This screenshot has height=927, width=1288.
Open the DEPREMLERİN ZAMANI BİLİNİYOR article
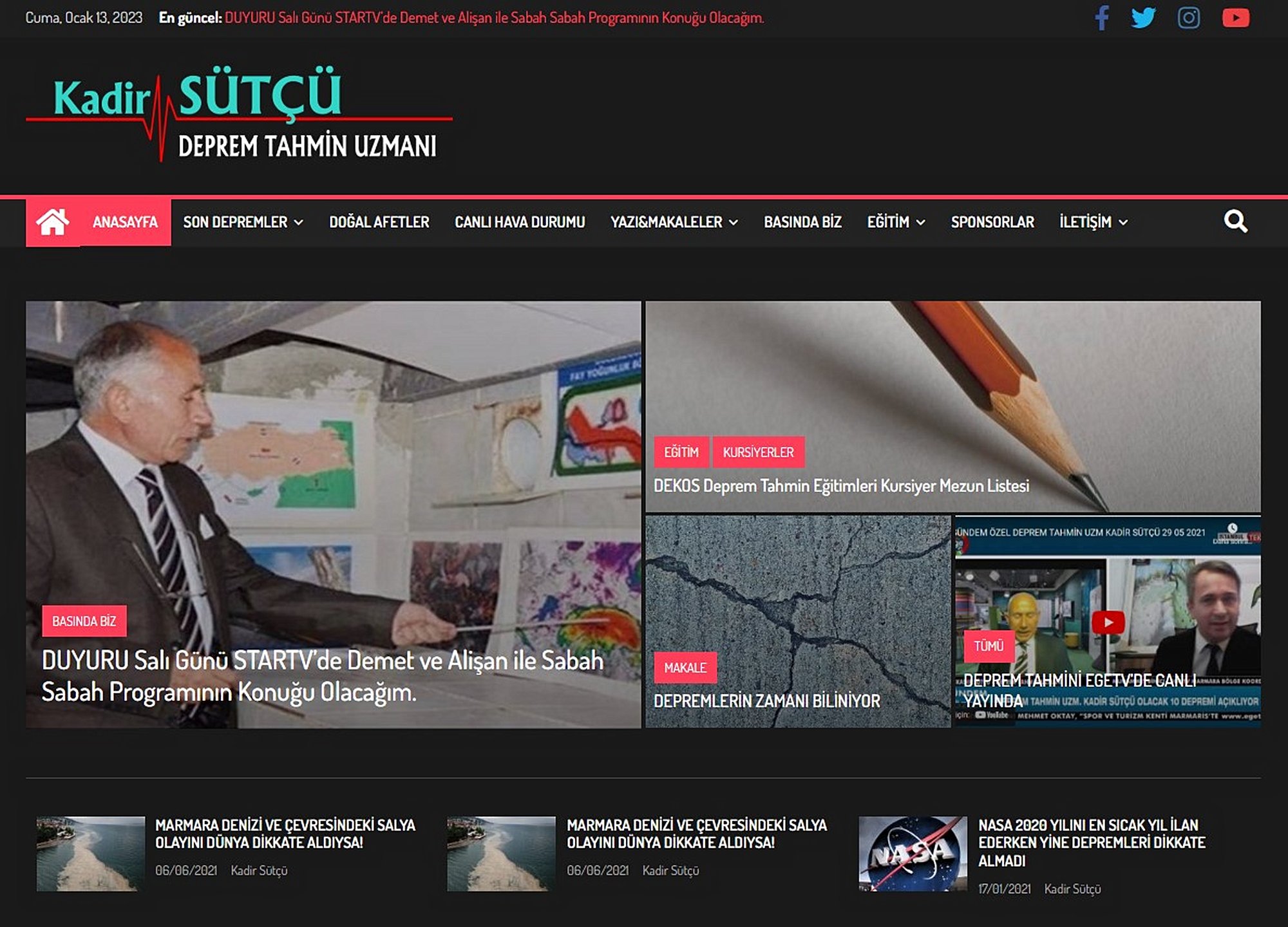tap(766, 701)
